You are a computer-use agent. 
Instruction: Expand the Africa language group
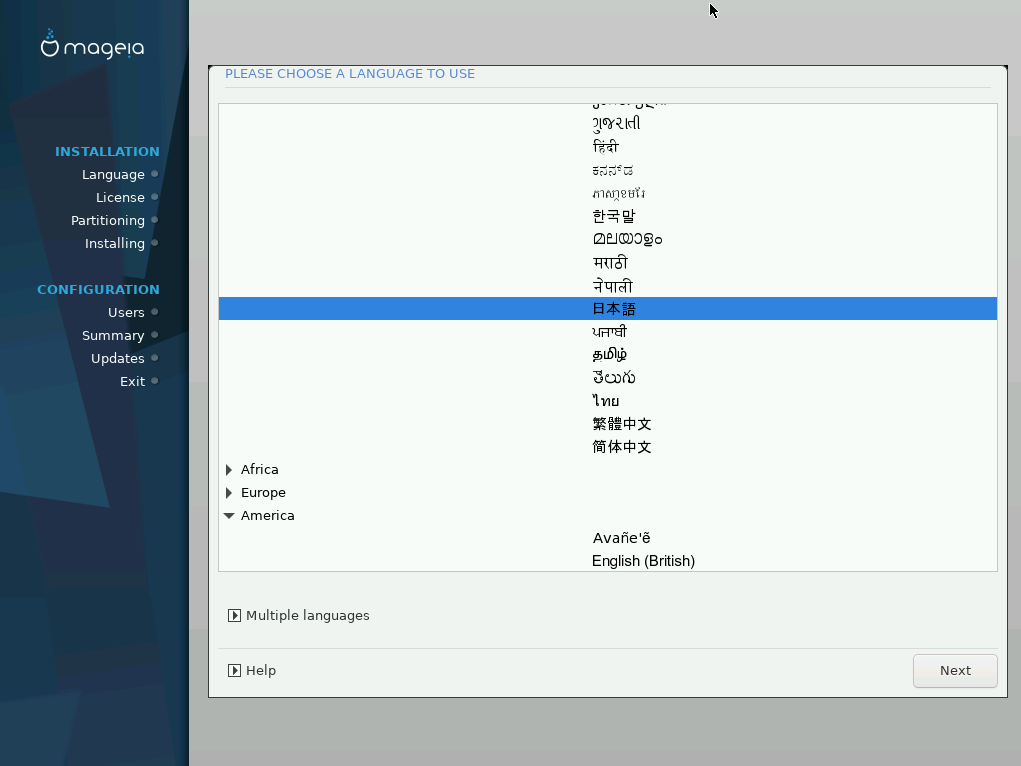click(x=229, y=470)
